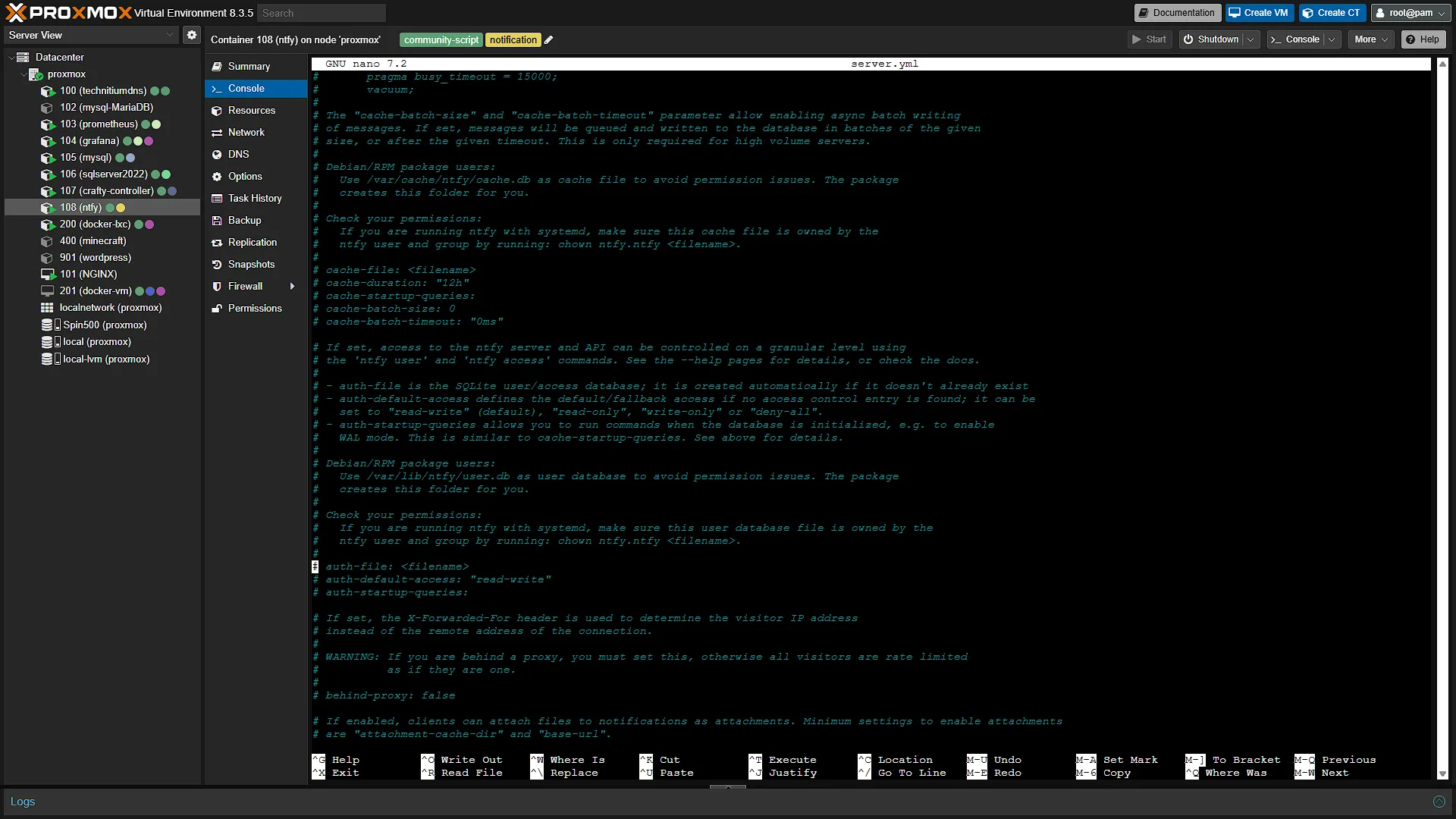Click the container icon of 108 (ntfy)
The height and width of the screenshot is (819, 1456).
[x=48, y=208]
